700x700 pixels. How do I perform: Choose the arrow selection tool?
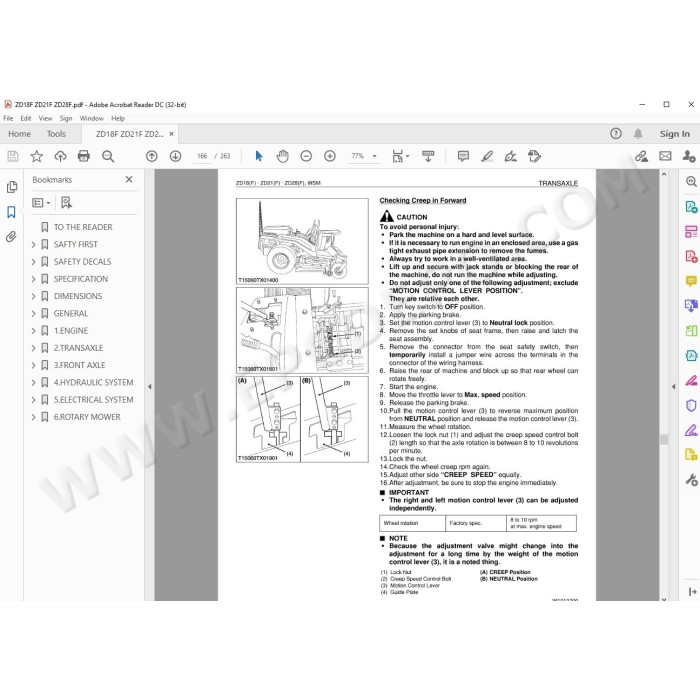click(x=258, y=156)
